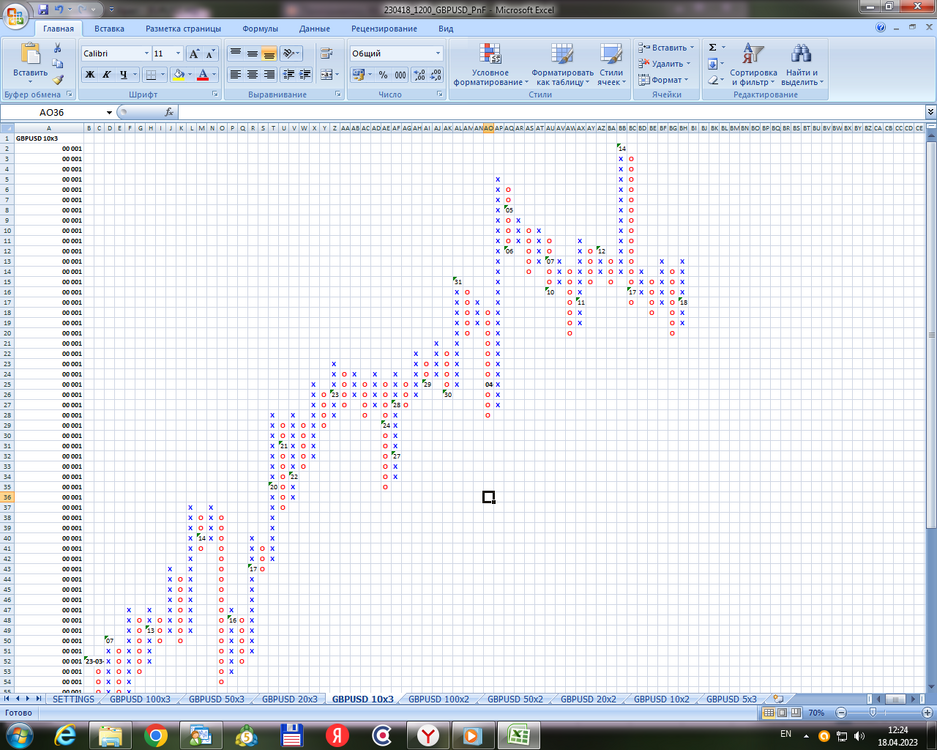Toggle Italic (К) formatting
Screen dimensions: 937x750
(106, 75)
